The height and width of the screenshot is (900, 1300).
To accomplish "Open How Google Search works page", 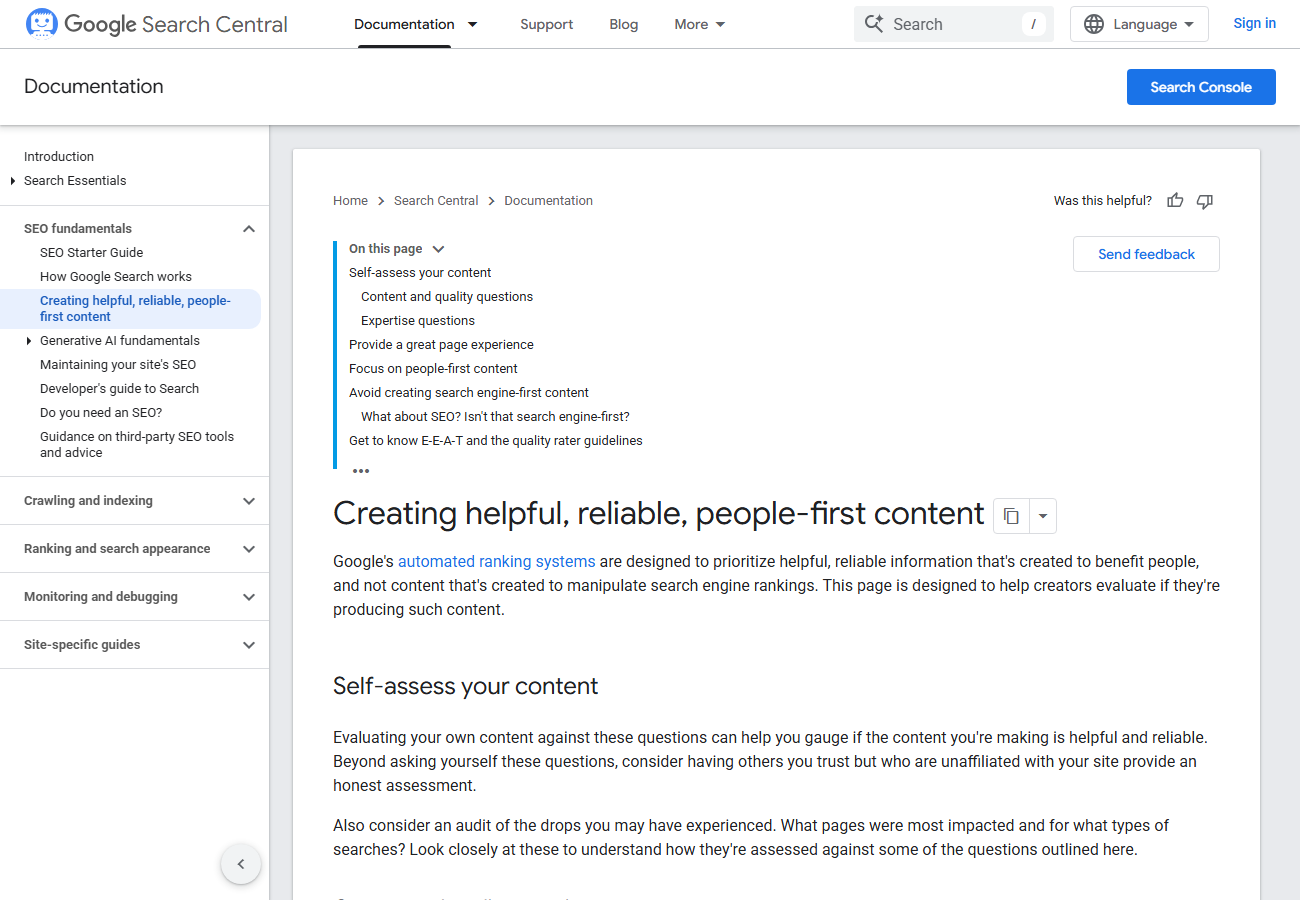I will point(116,277).
